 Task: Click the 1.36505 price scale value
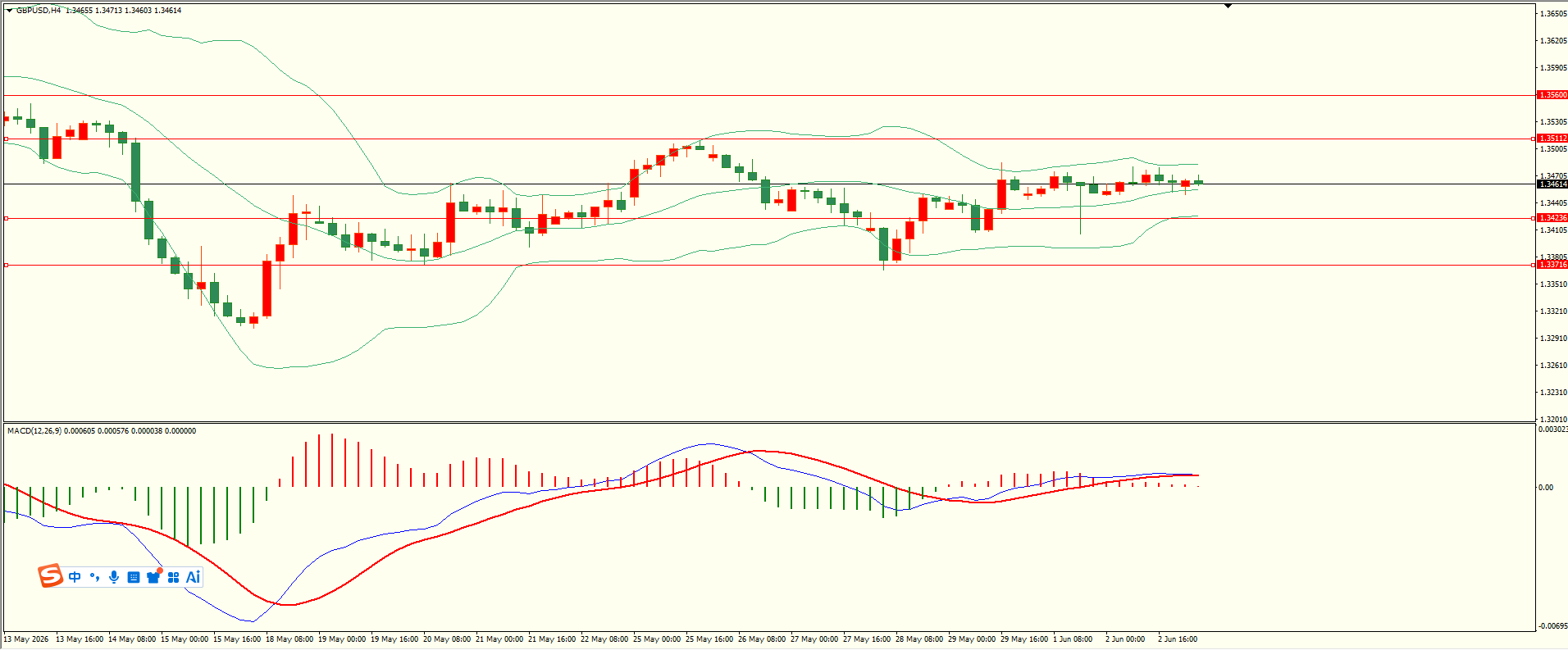click(x=1553, y=14)
